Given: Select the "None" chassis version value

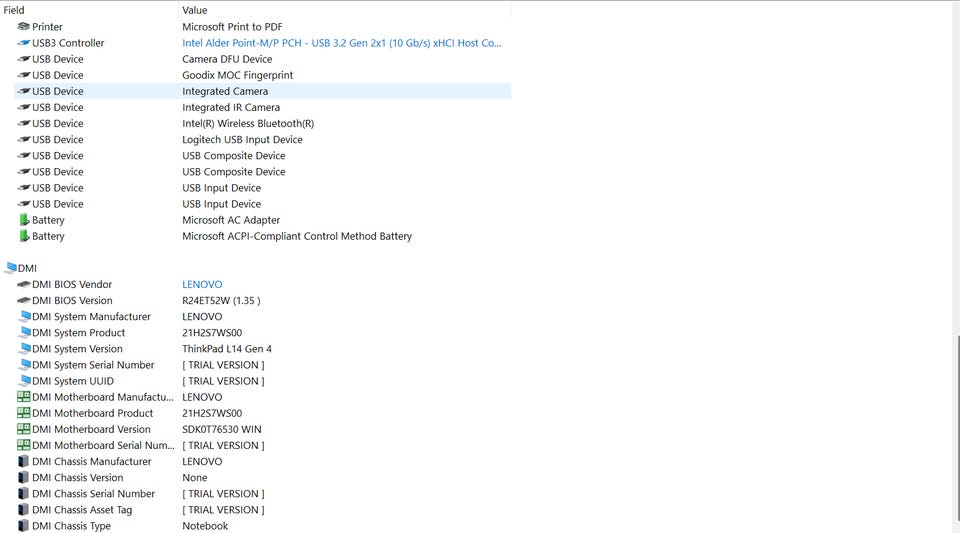Looking at the screenshot, I should tap(195, 477).
